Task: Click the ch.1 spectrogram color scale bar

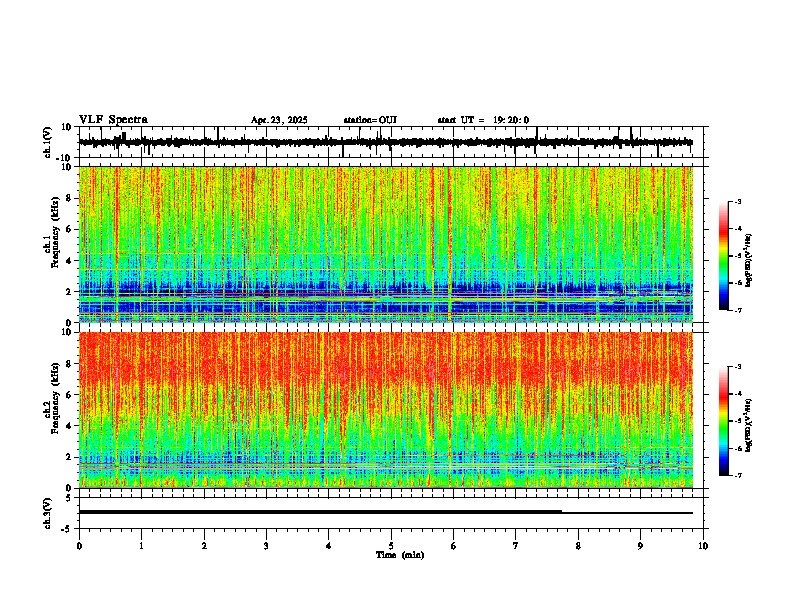Action: pos(723,256)
